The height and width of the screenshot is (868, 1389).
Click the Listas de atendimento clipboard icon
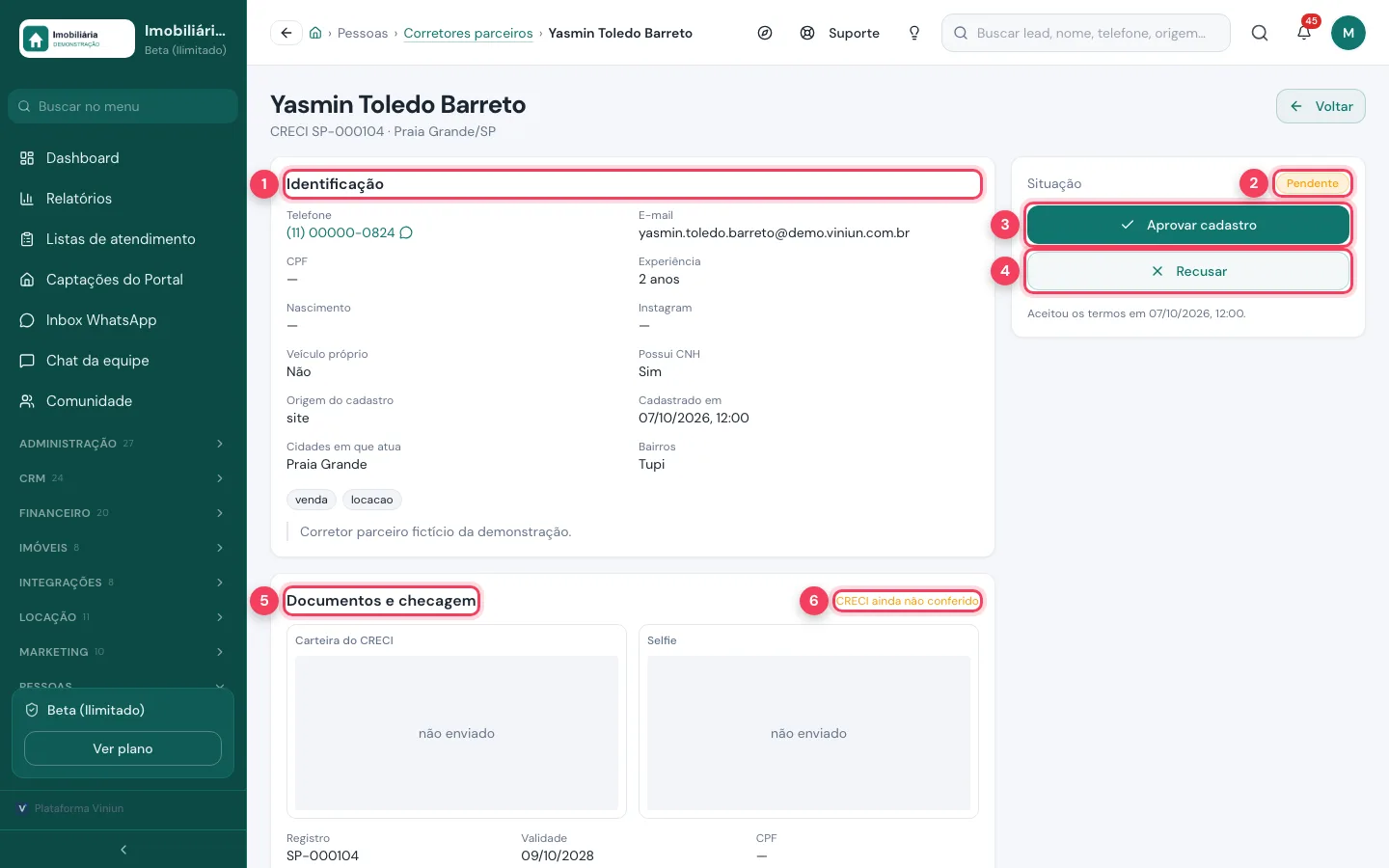pos(27,239)
